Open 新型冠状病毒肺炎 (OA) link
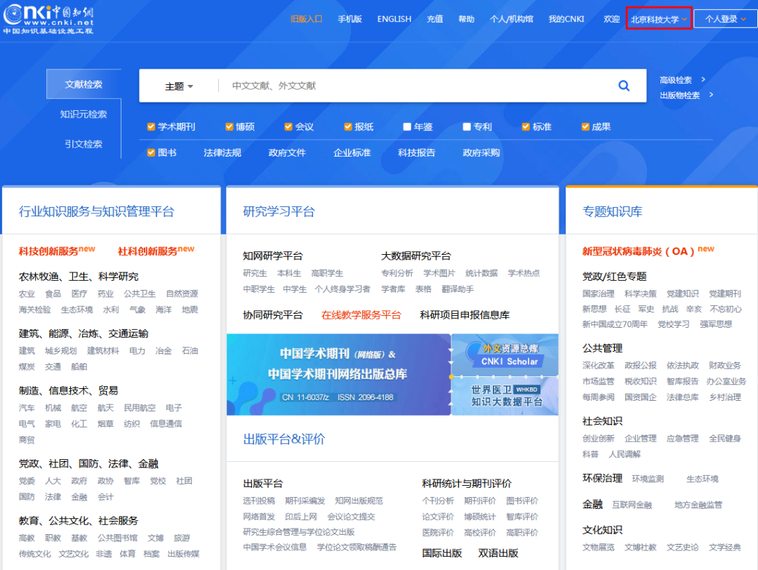 pos(638,251)
